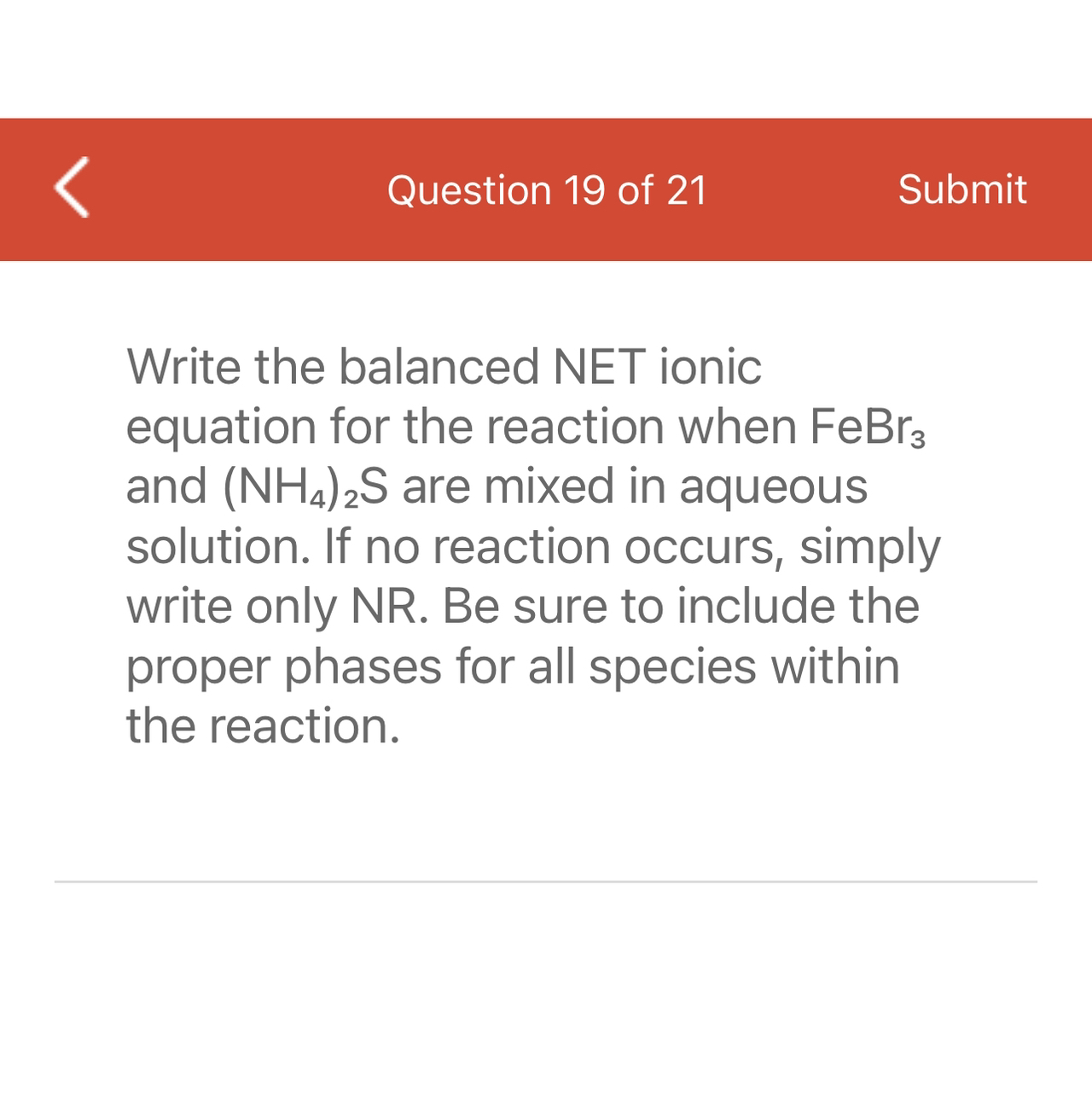This screenshot has width=1092, height=1094.
Task: Select the Question 19 of 21 header title
Action: coord(547,189)
